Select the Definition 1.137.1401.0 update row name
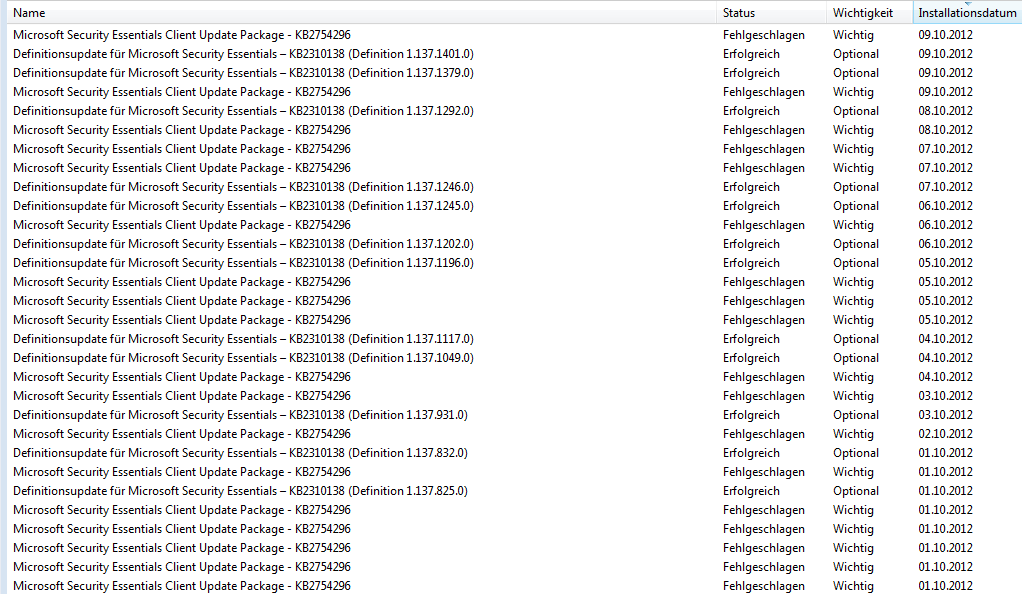The height and width of the screenshot is (594, 1022). click(243, 54)
